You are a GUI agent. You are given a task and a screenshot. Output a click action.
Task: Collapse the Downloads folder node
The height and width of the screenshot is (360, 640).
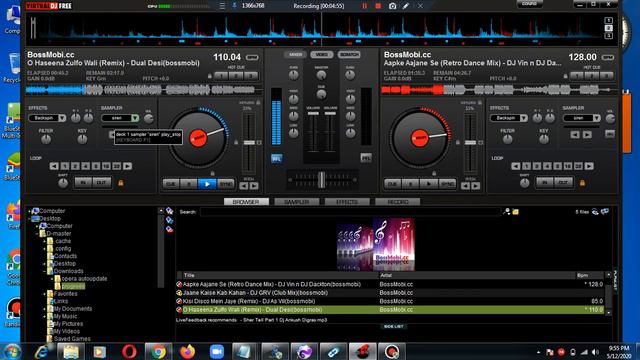click(x=44, y=271)
